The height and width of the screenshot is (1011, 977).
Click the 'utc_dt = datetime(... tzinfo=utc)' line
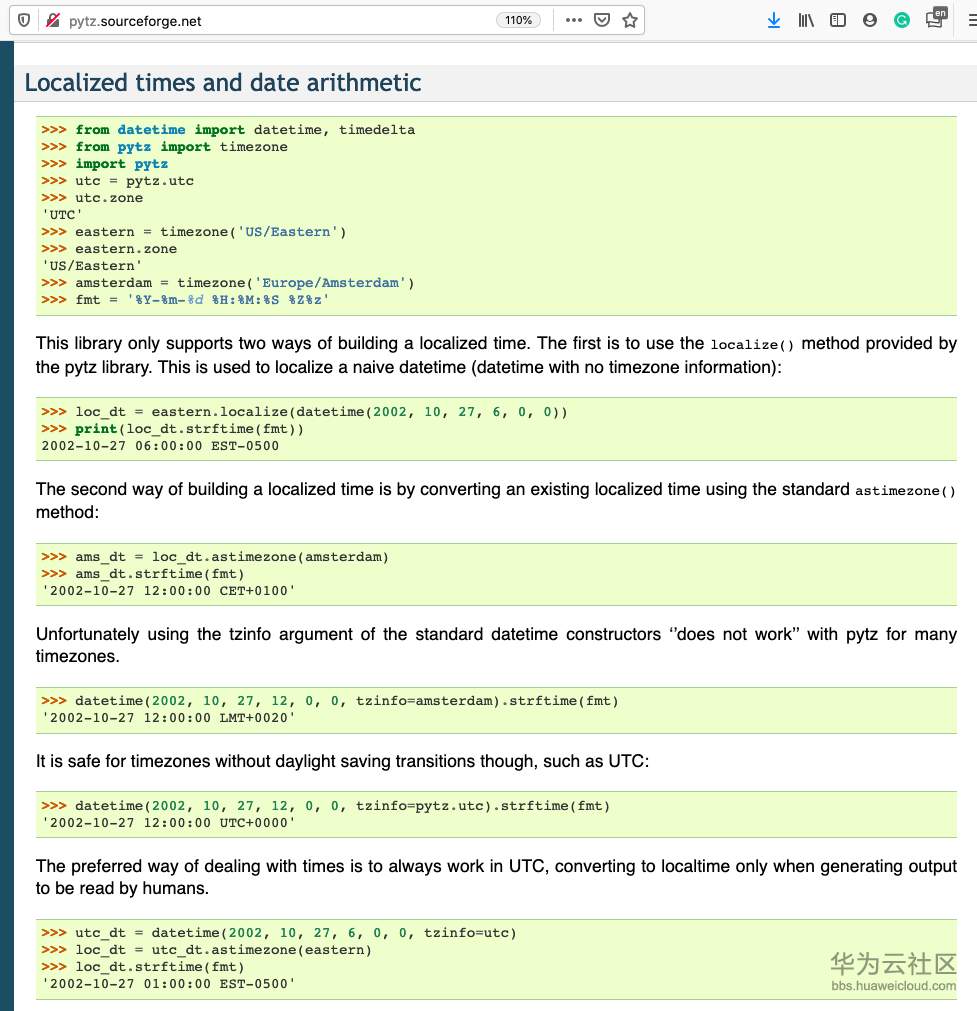coord(279,933)
